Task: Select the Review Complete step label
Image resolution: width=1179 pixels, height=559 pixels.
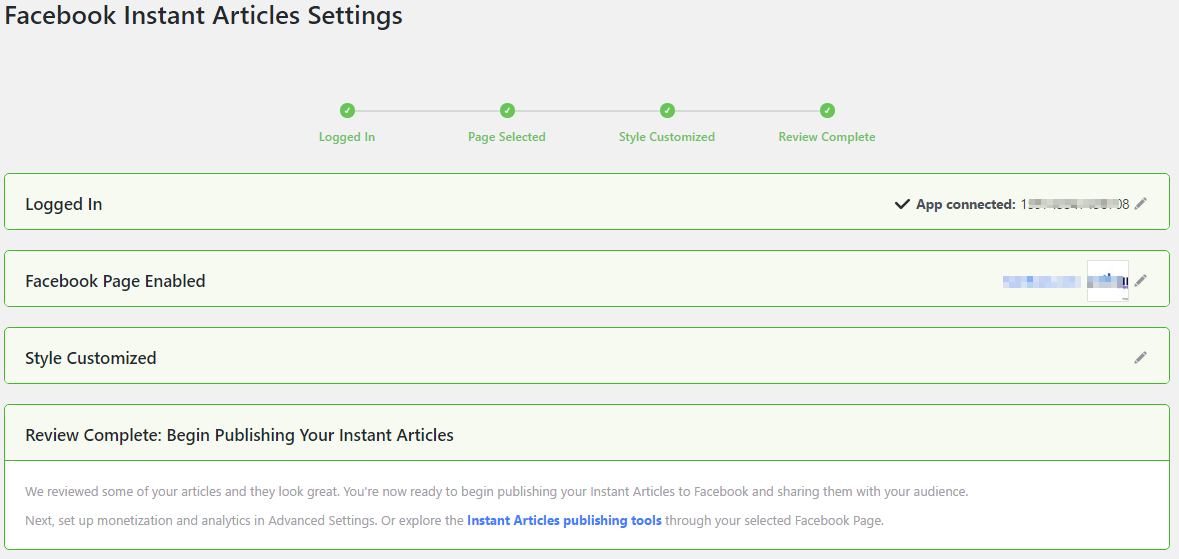Action: tap(827, 137)
